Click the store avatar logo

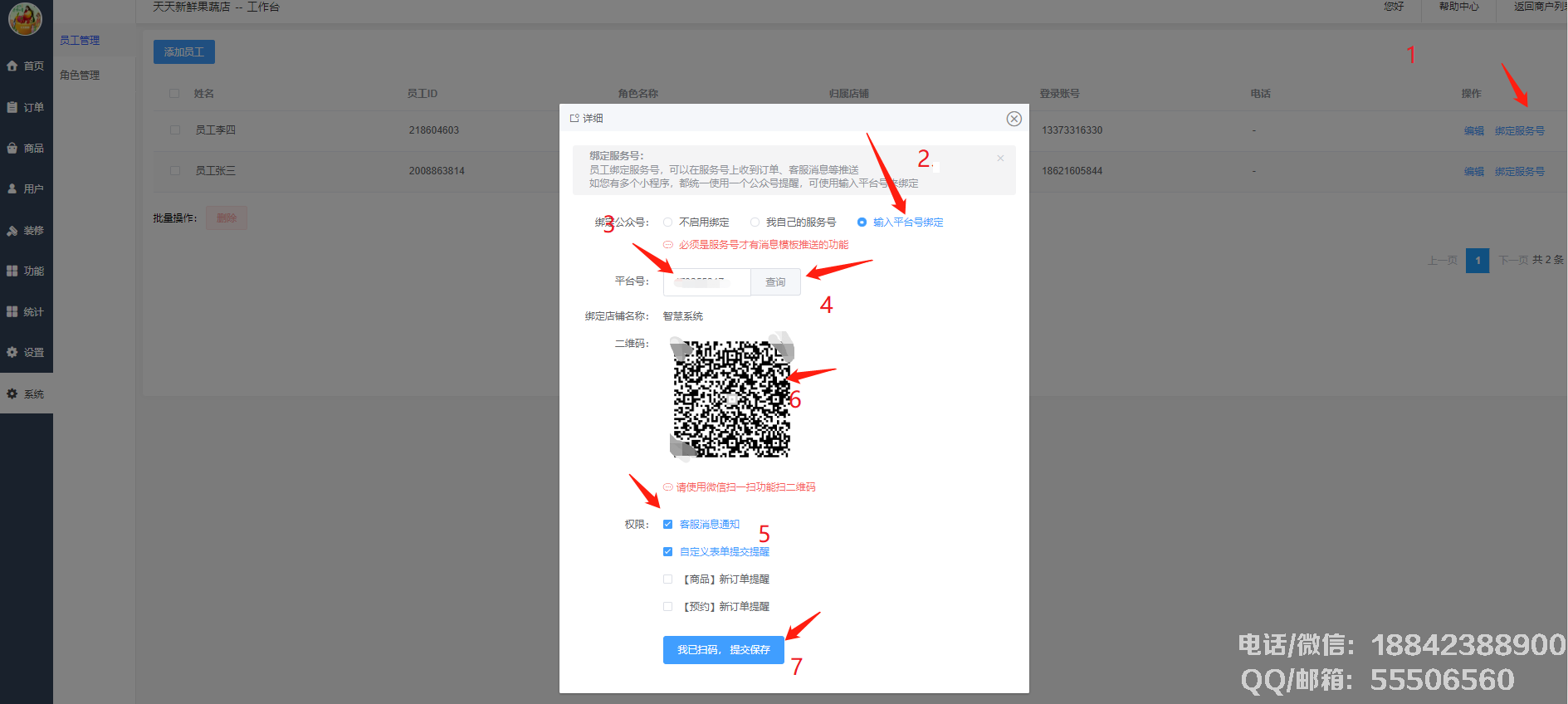(25, 18)
